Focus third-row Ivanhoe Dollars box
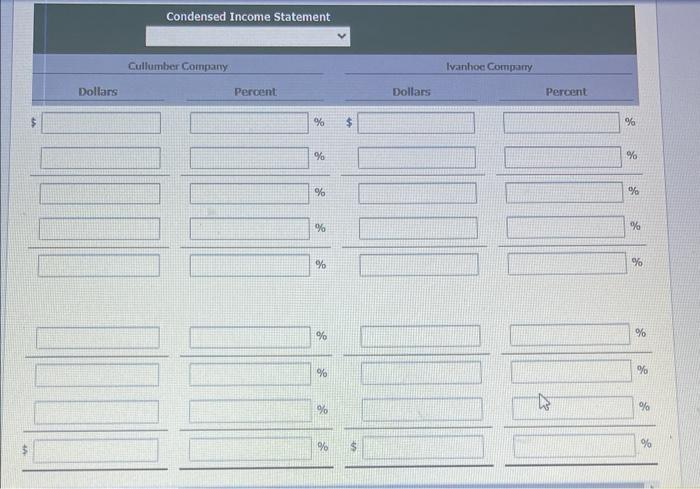 (x=417, y=193)
